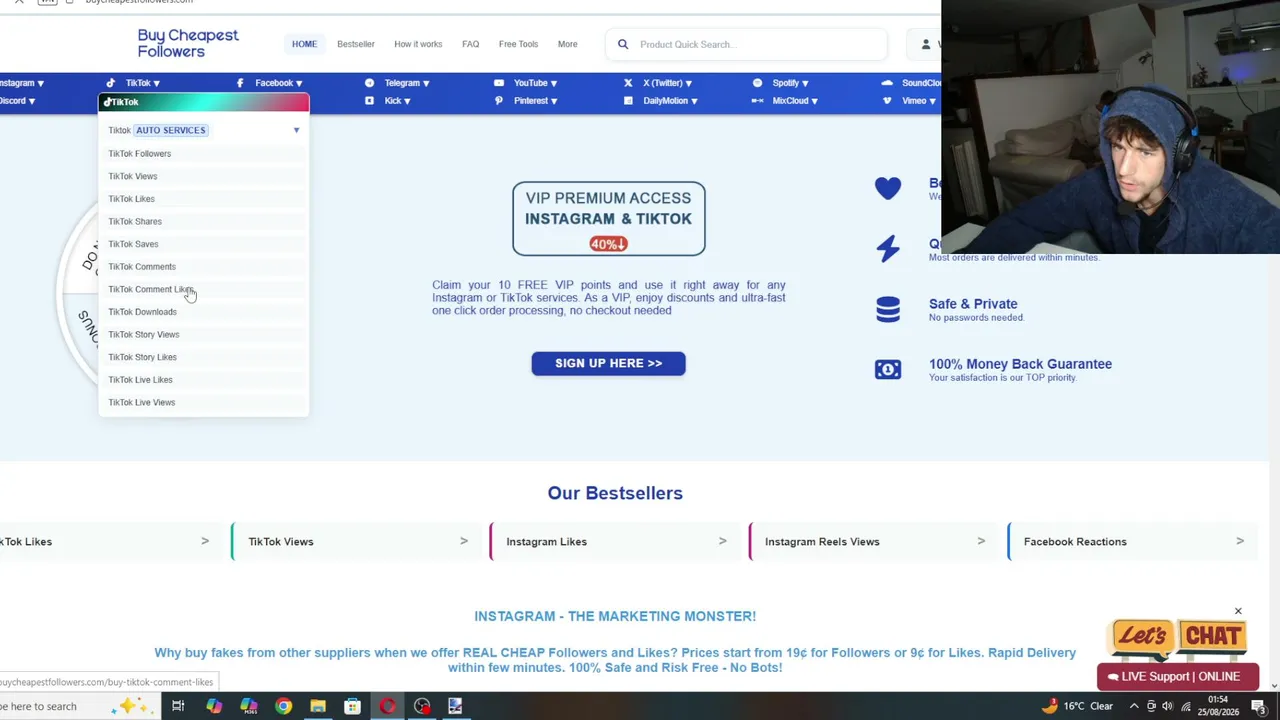Open File Explorer from the taskbar
The height and width of the screenshot is (720, 1280).
tap(318, 706)
